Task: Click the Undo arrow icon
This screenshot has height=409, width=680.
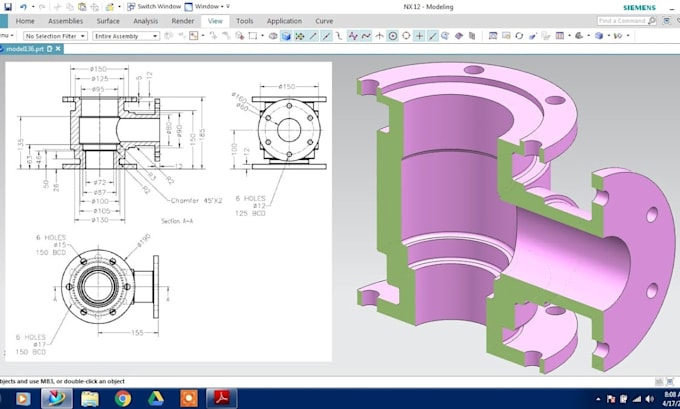Action: pyautogui.click(x=23, y=7)
